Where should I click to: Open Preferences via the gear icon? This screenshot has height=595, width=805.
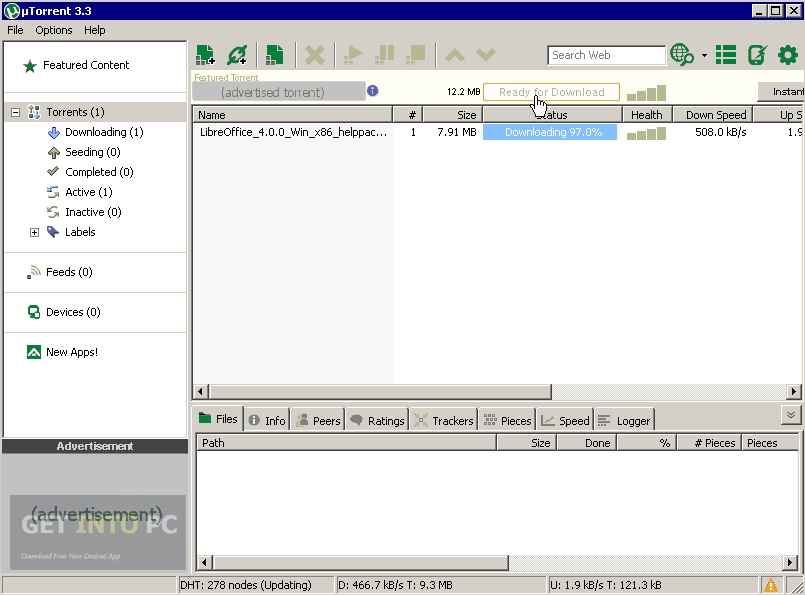click(x=788, y=54)
